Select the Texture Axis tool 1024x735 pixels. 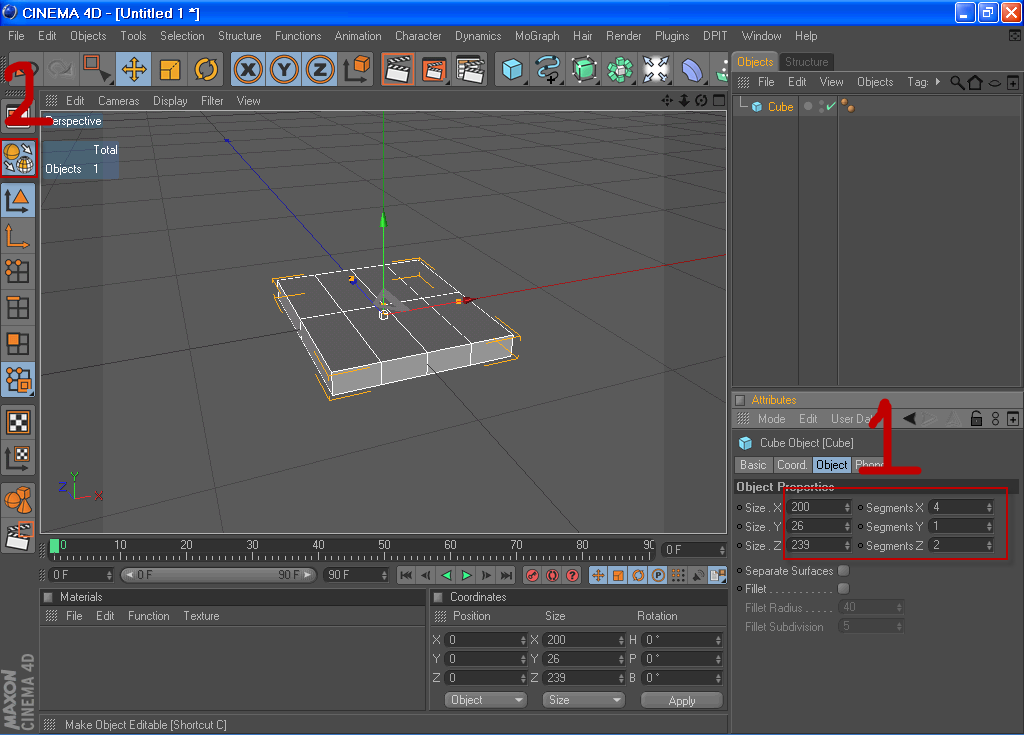18,458
